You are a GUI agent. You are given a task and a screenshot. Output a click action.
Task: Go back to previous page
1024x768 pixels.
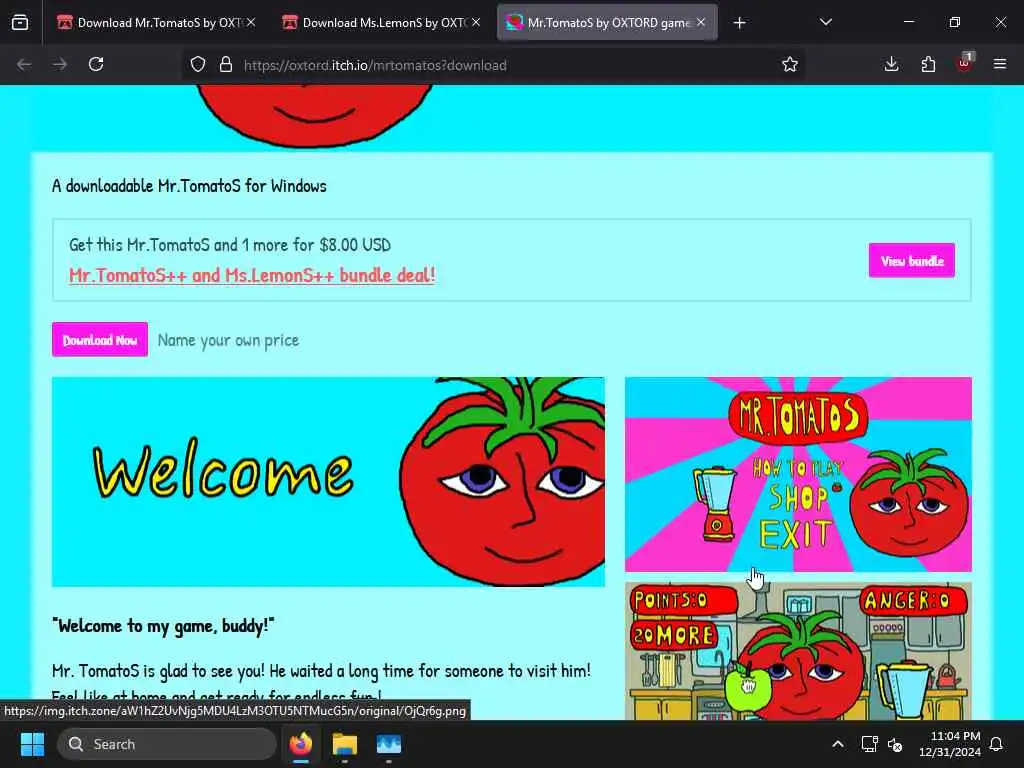[x=24, y=65]
